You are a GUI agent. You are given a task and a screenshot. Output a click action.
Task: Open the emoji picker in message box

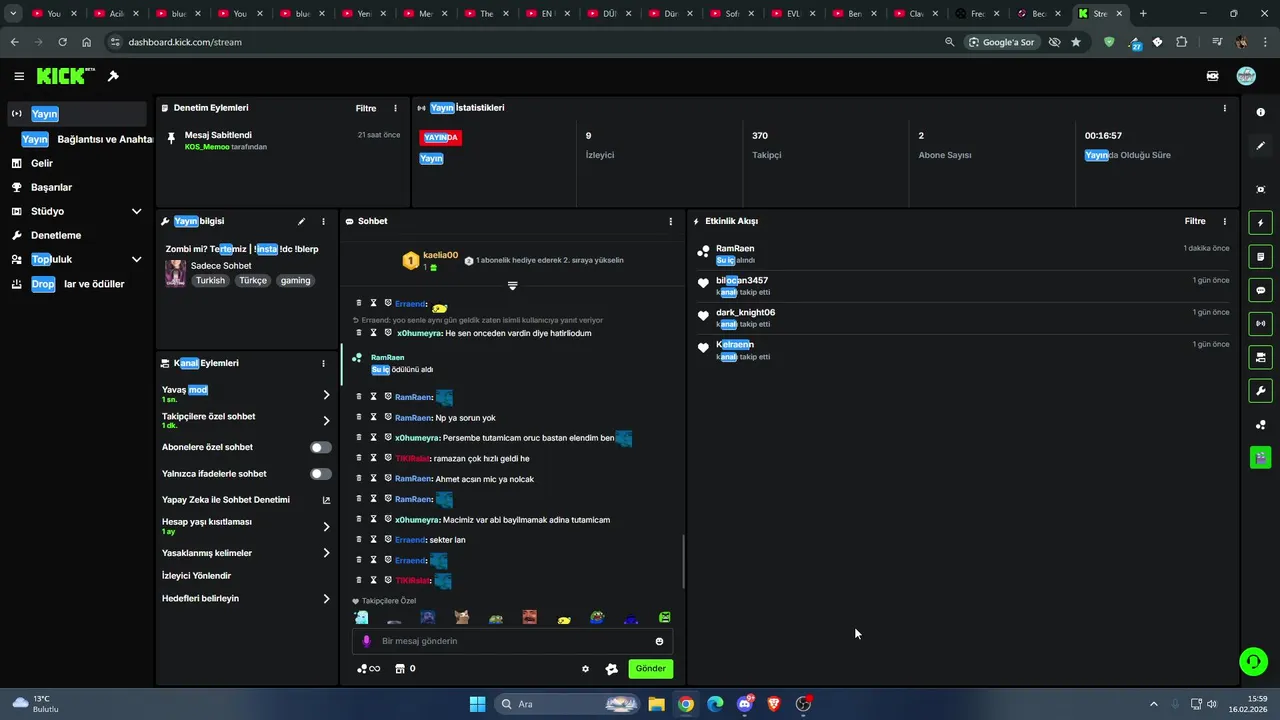(x=659, y=641)
